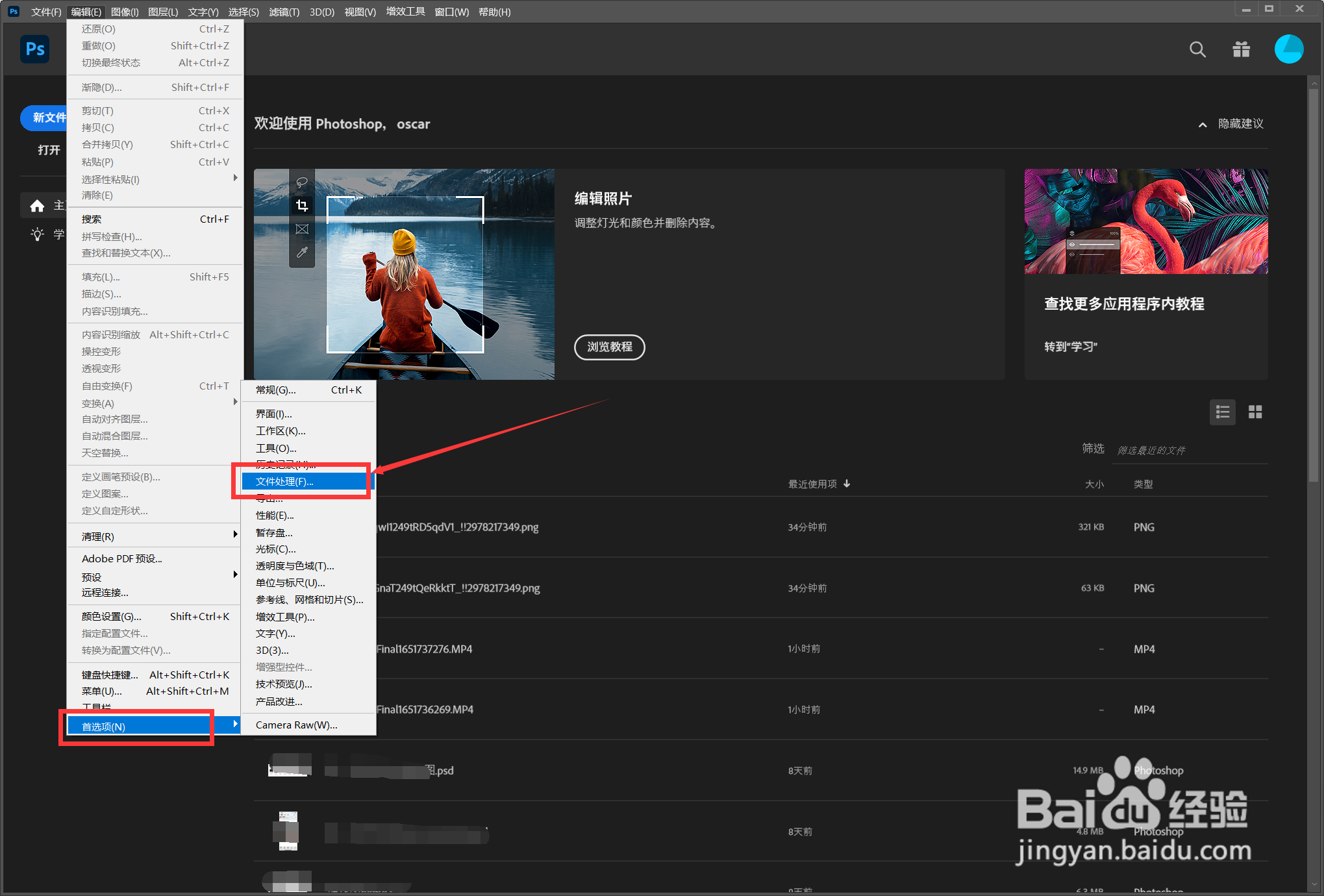The image size is (1324, 896).
Task: Click the Learn lightbulb icon
Action: pos(37,234)
